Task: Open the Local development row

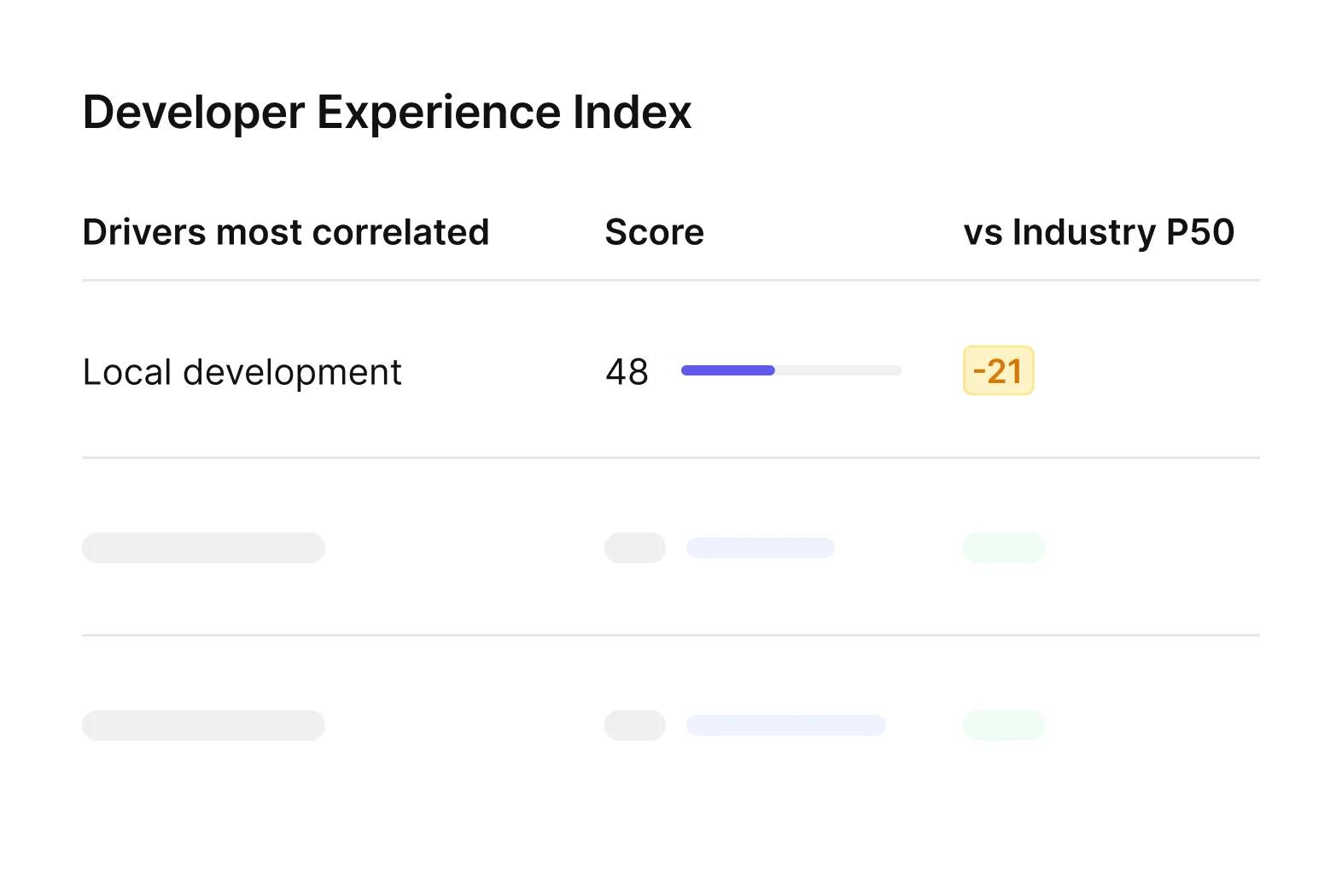Action: pyautogui.click(x=671, y=370)
